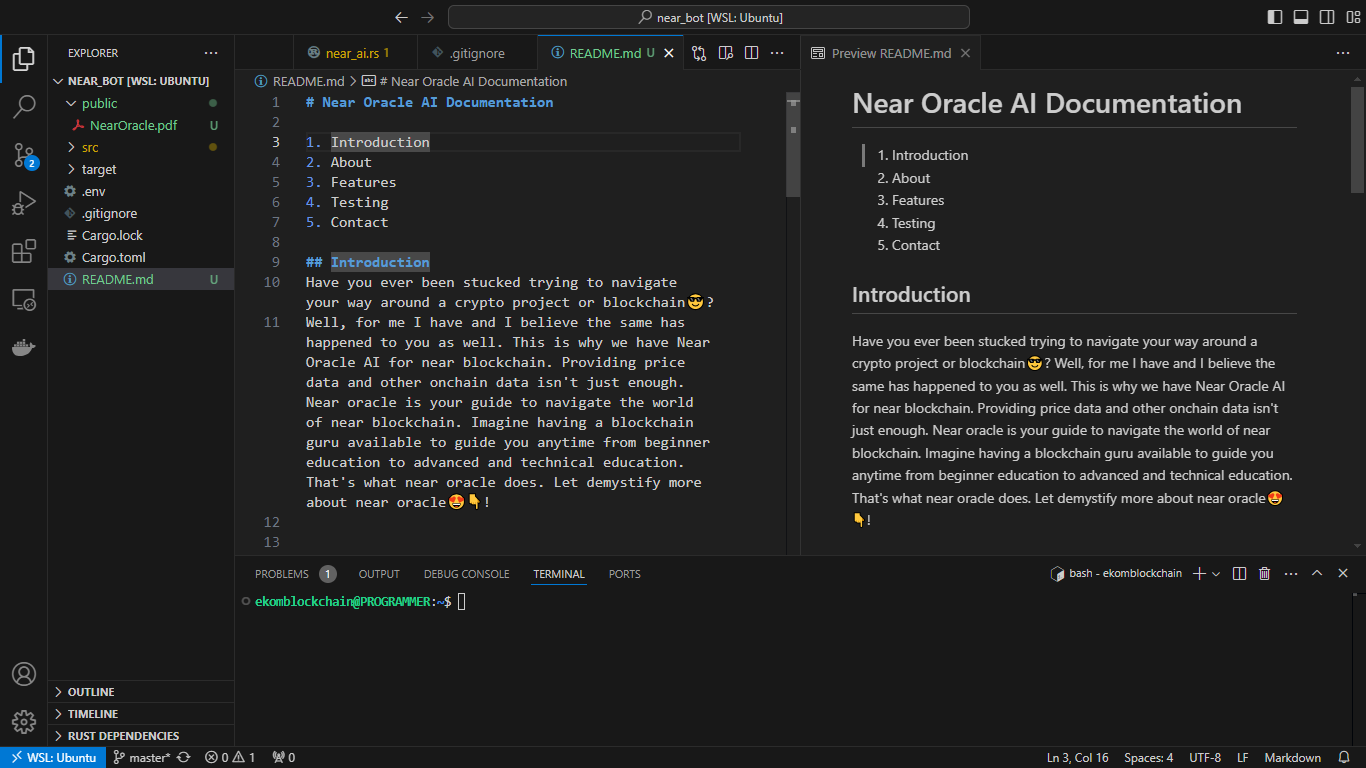Viewport: 1366px width, 768px height.
Task: Open Explorer Views and More Actions menu
Action: pos(211,53)
